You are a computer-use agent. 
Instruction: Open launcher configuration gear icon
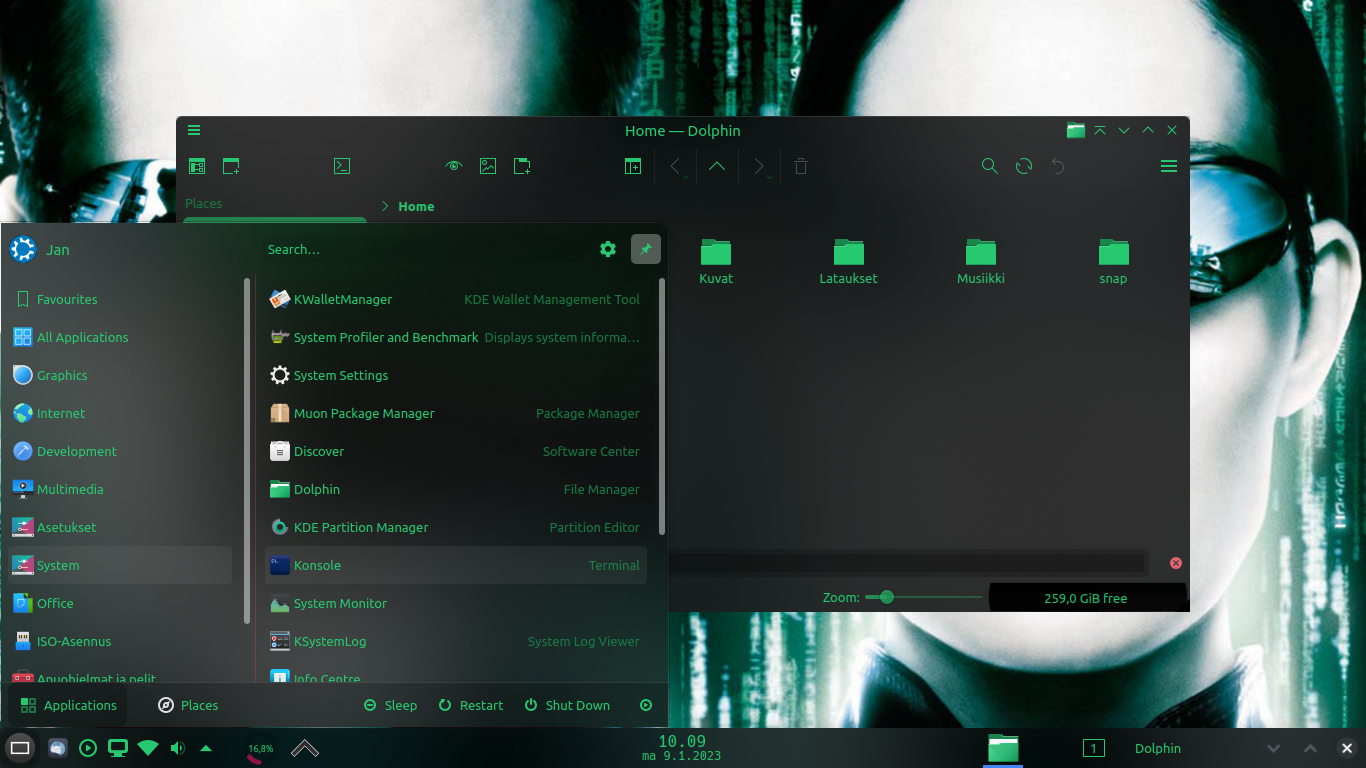pos(608,249)
